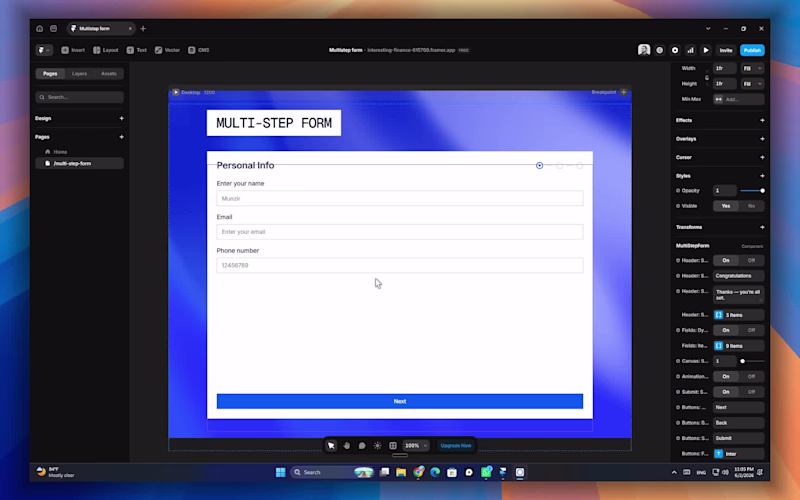Screen dimensions: 800x500
Task: Choose the Vector tool
Action: pyautogui.click(x=167, y=50)
